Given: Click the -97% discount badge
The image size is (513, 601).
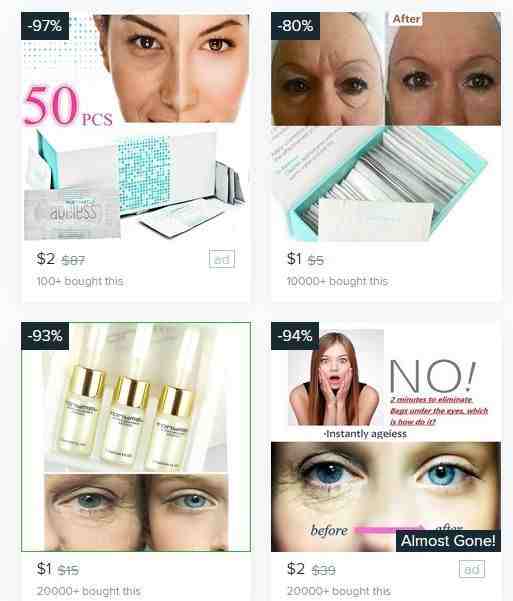Looking at the screenshot, I should point(45,26).
